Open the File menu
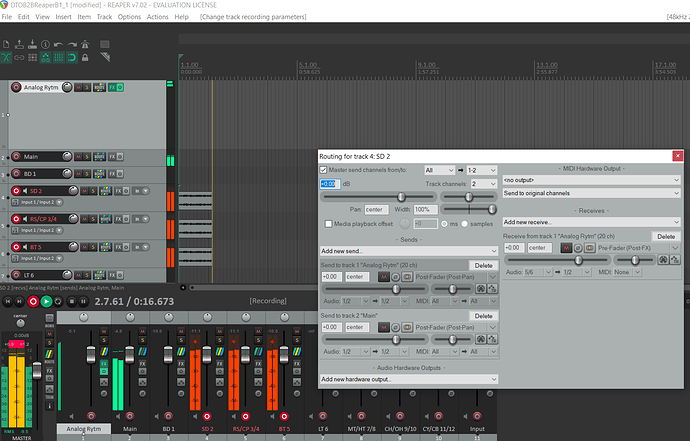Viewport: 690px width, 441px height. [x=7, y=17]
